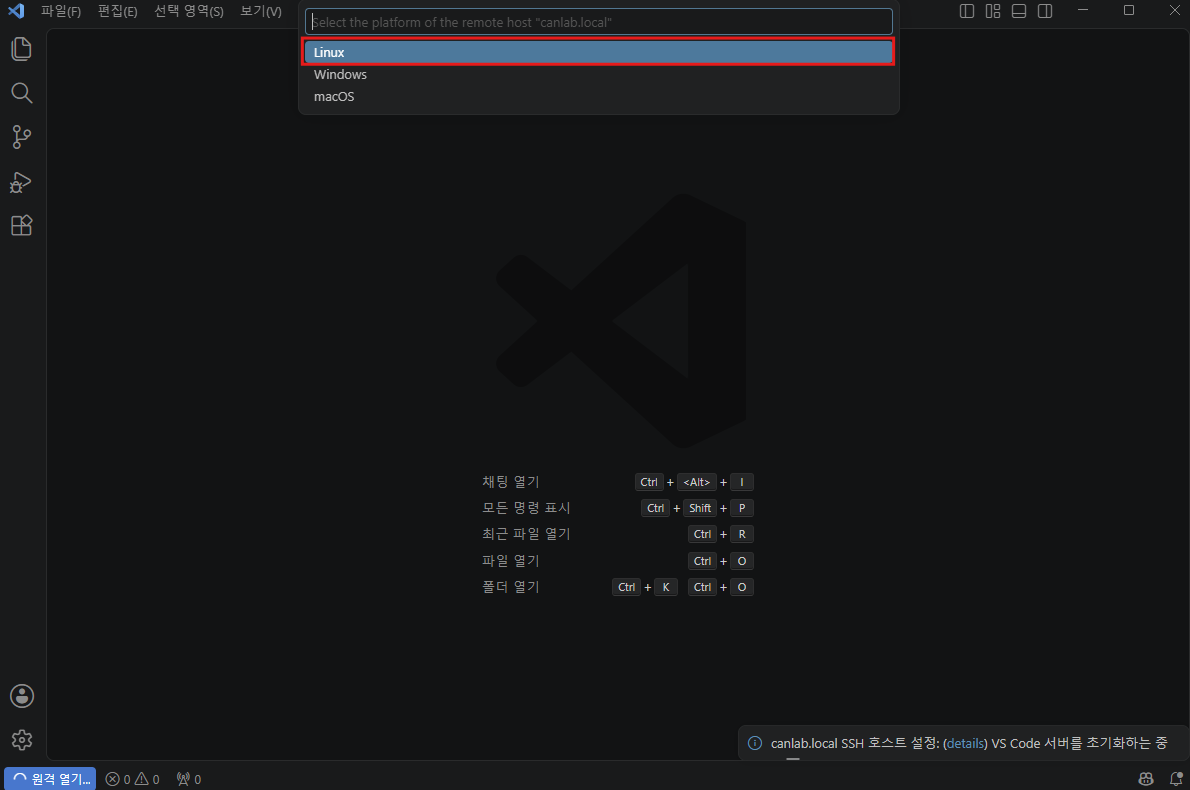Toggle primary side bar layout icon

tap(967, 11)
